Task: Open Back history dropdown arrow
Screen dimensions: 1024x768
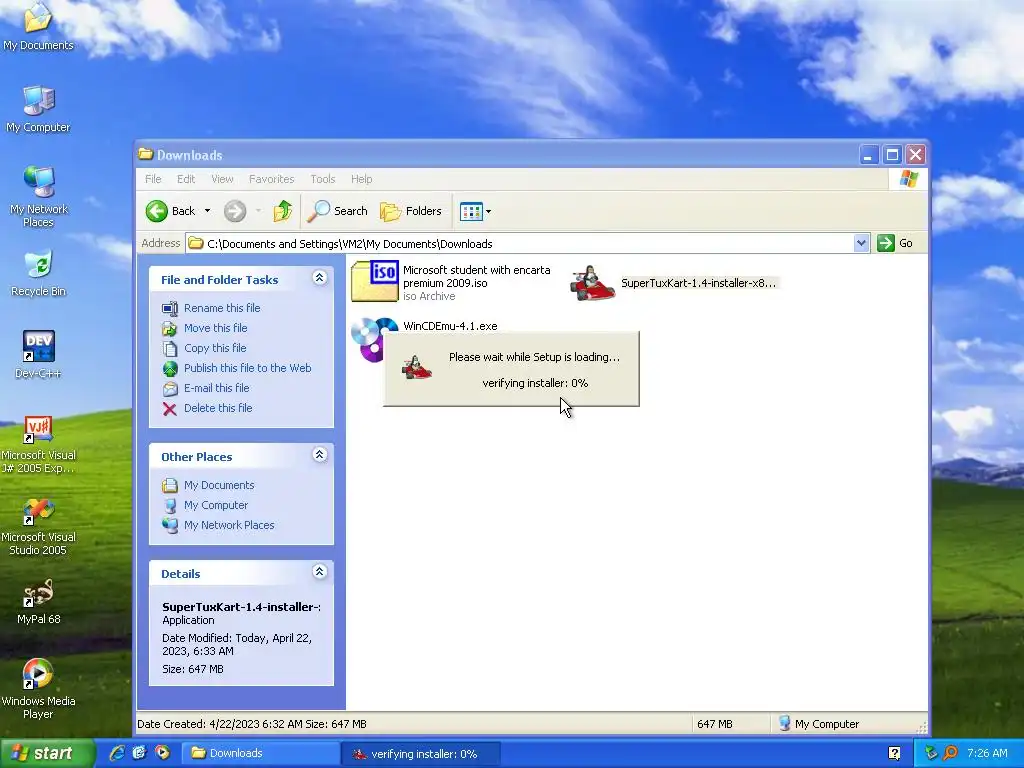Action: tap(207, 211)
